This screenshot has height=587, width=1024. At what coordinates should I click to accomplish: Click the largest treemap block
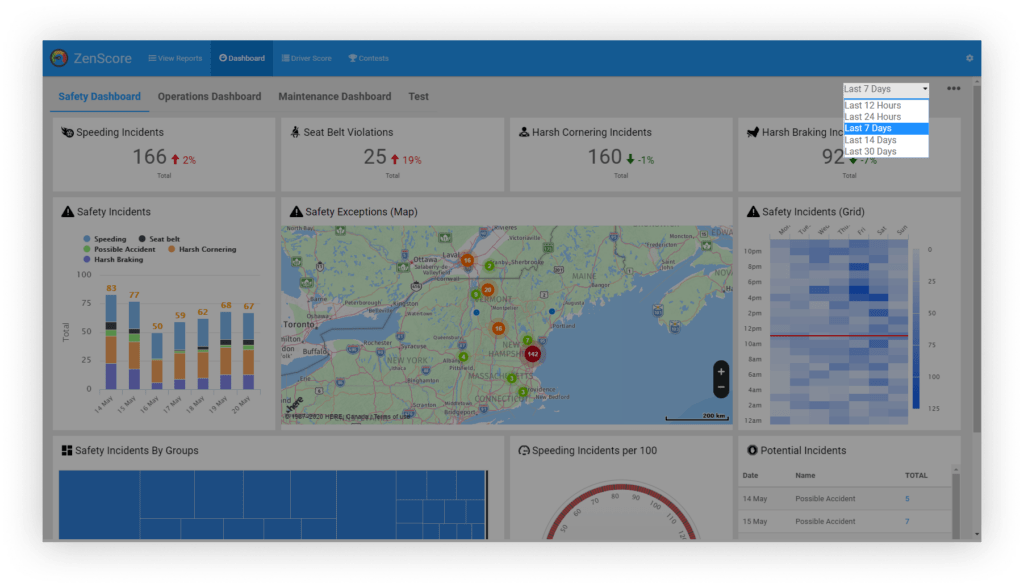point(99,505)
